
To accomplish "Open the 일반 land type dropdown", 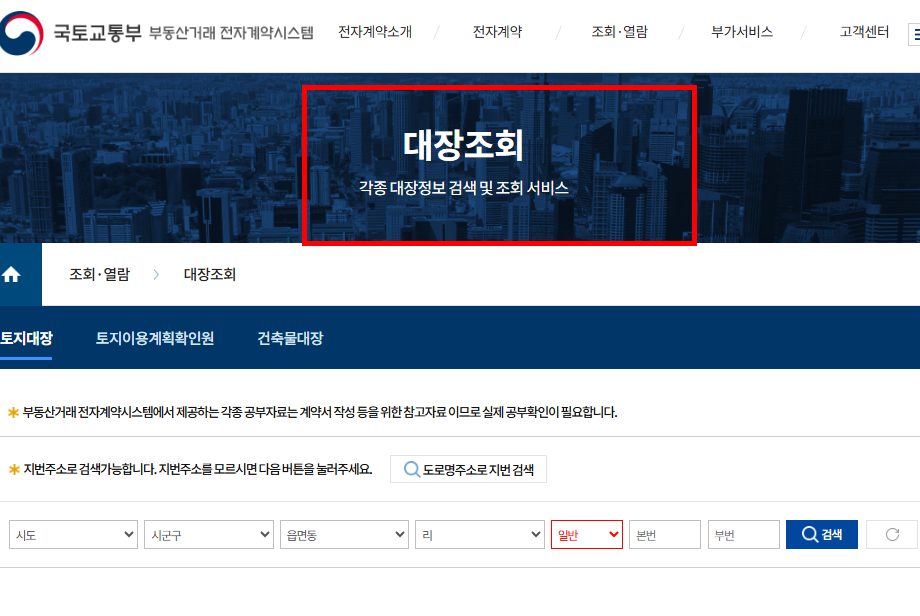I will pos(586,534).
